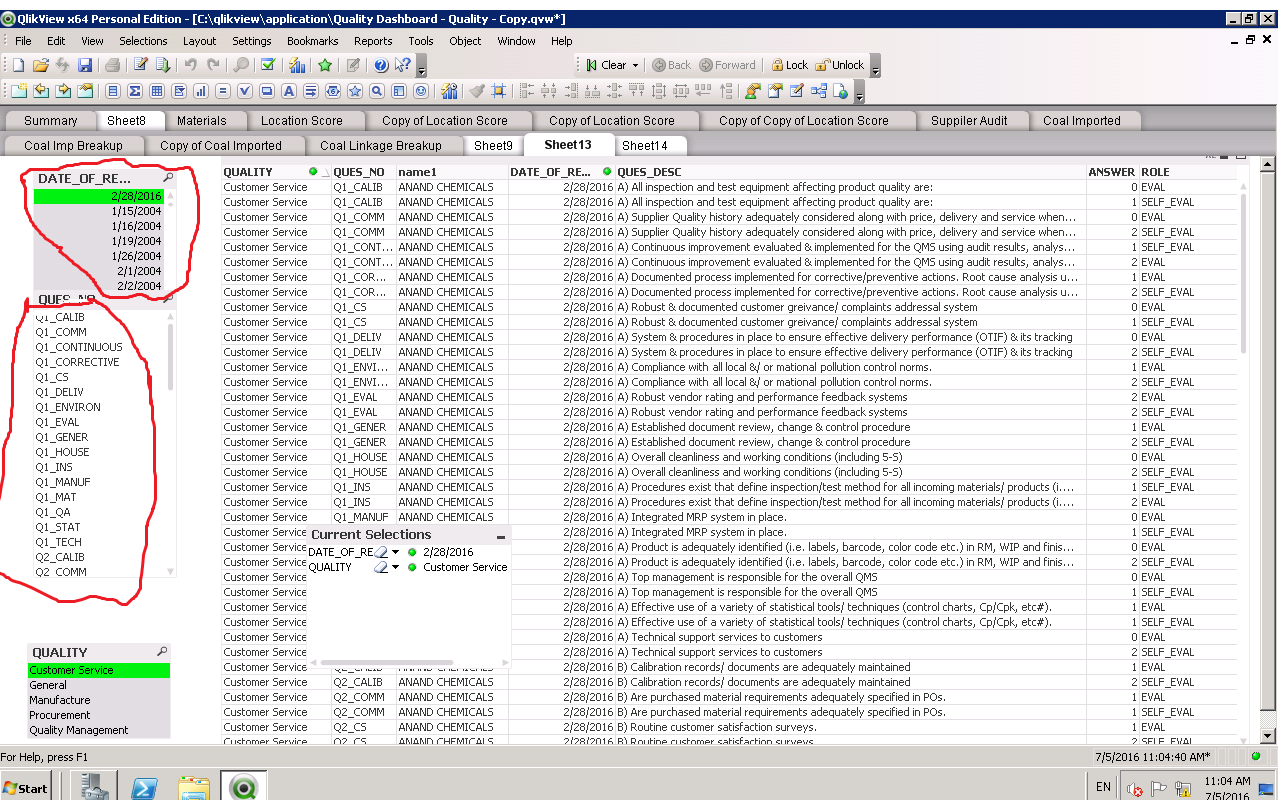Screen dimensions: 1280x800
Task: Unlock the selections
Action: tap(840, 65)
